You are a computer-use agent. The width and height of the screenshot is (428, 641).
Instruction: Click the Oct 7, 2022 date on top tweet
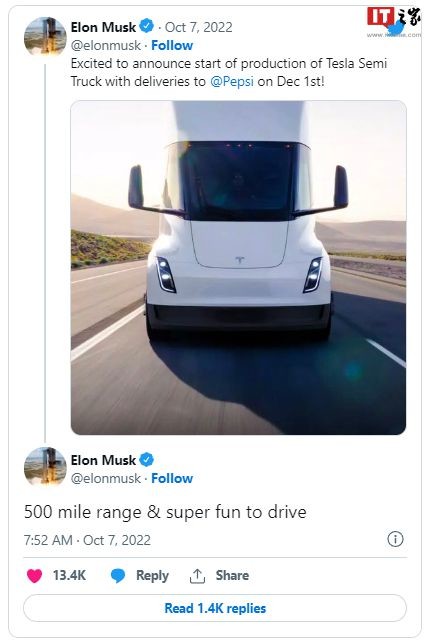click(199, 27)
